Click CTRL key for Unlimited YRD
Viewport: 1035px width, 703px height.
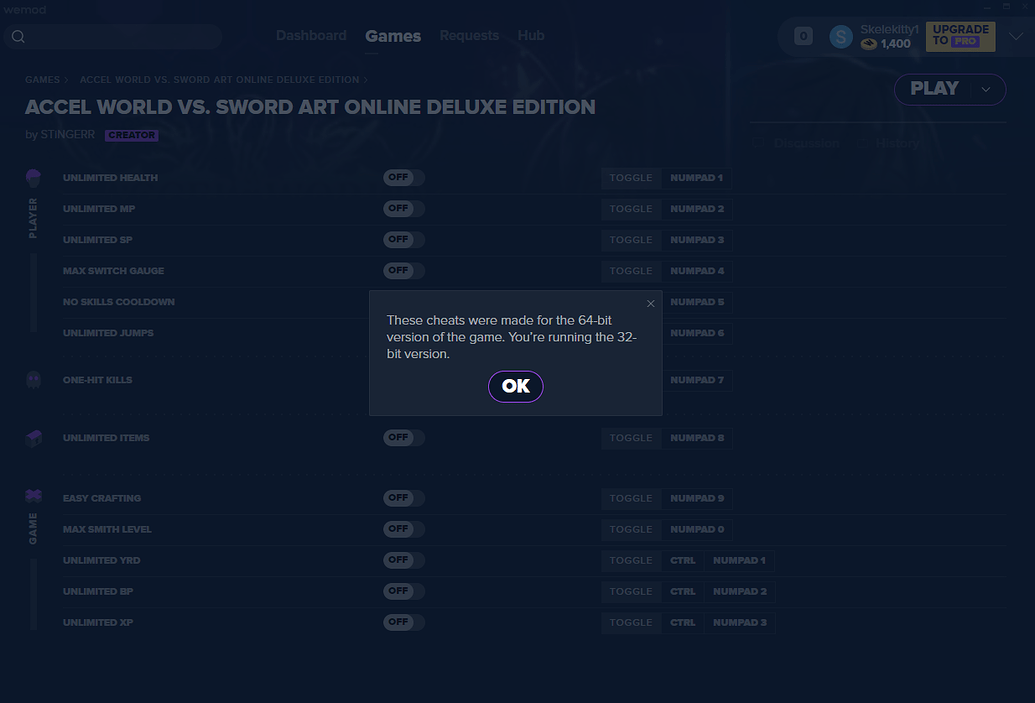[683, 560]
